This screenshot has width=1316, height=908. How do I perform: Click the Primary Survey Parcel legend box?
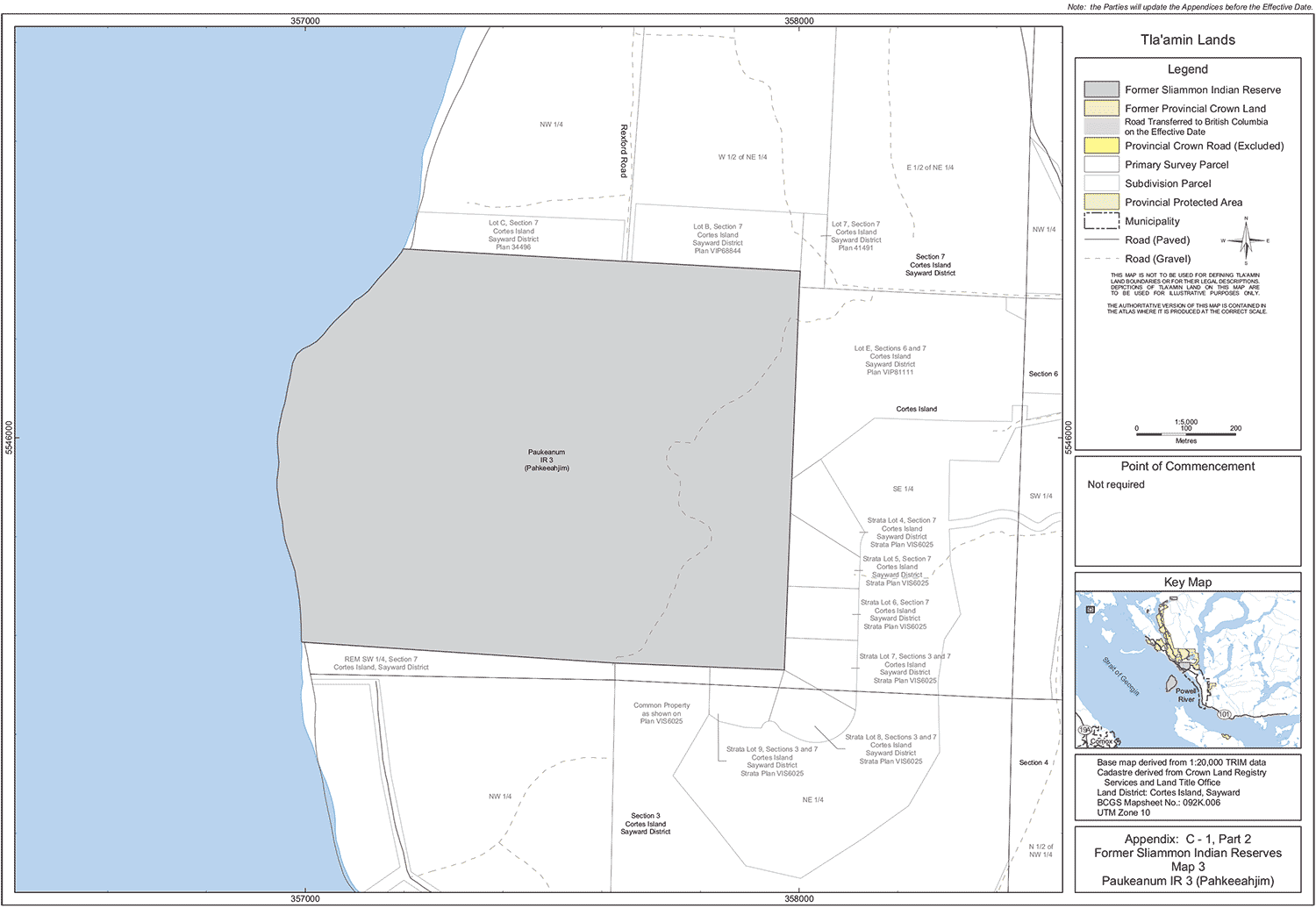(1101, 165)
